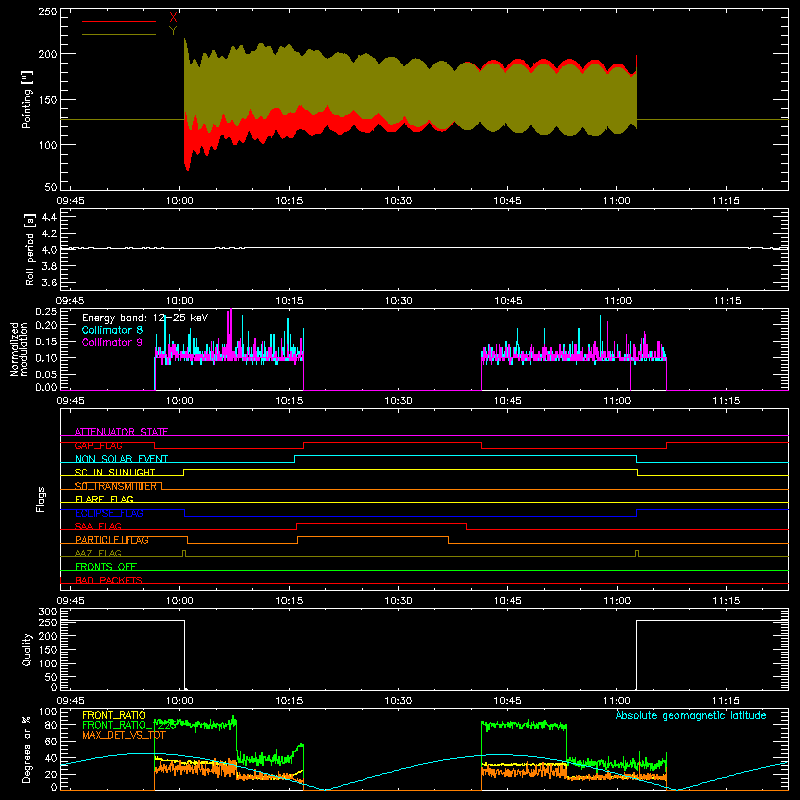
Task: Click the MAX_DET_VS_TOT legend entry
Action: [124, 735]
